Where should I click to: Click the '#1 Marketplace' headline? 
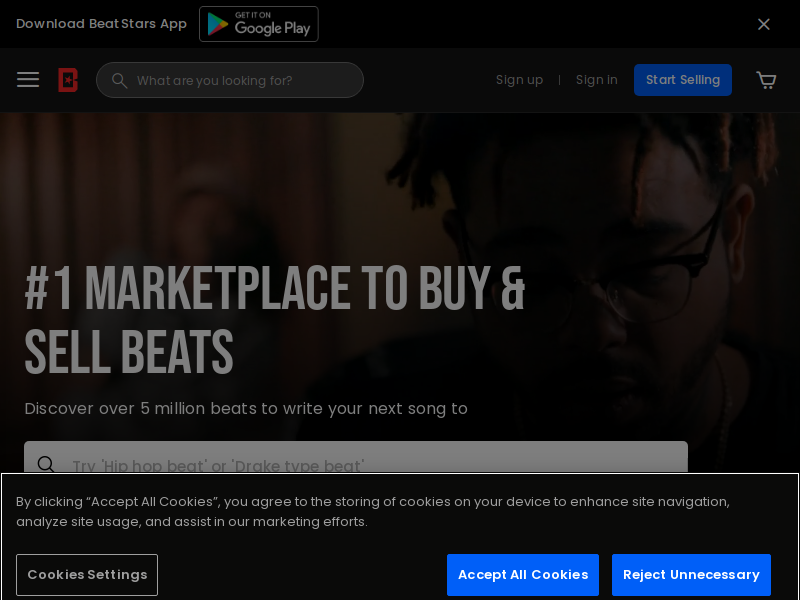274,320
